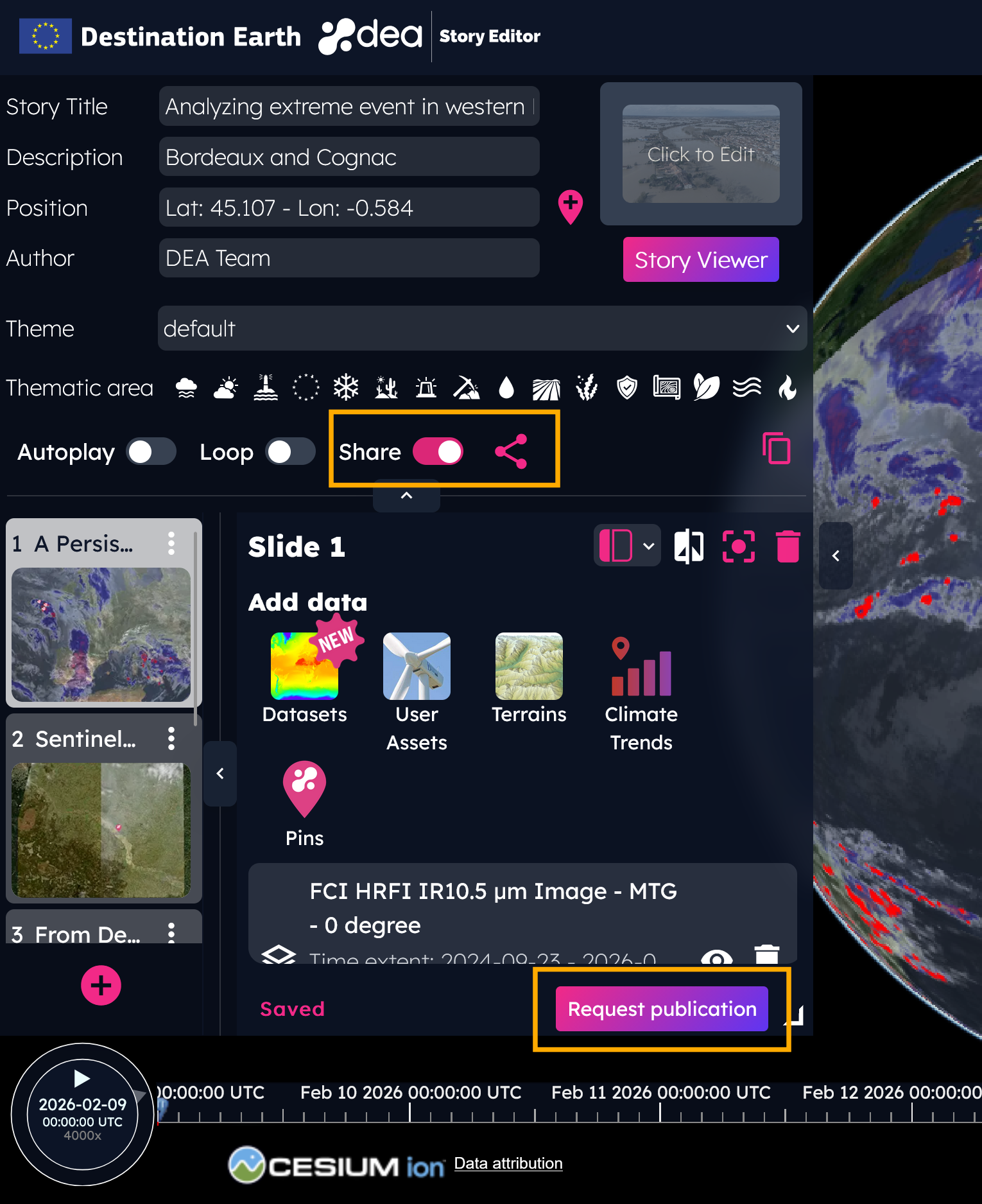Image resolution: width=982 pixels, height=1204 pixels.
Task: Open the Datasets data source
Action: point(304,678)
